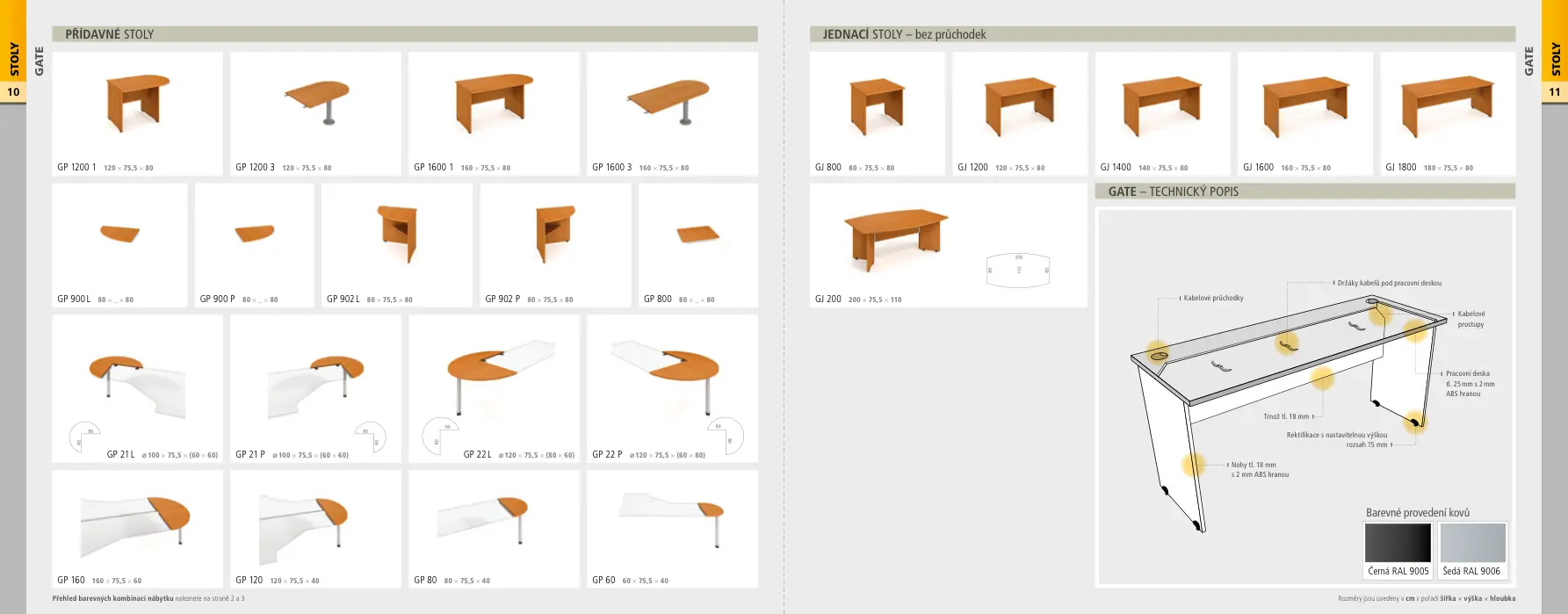Click the GP 1200 1 table image
Viewport: 1568px width, 614px height.
coord(138,103)
